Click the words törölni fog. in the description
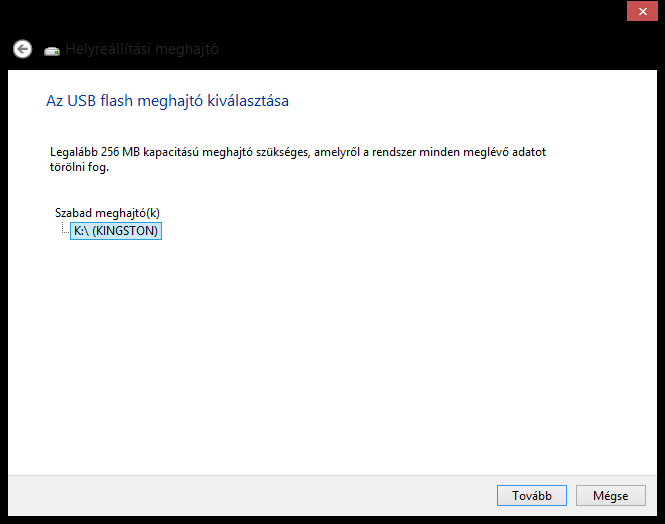This screenshot has width=665, height=524. click(x=79, y=167)
